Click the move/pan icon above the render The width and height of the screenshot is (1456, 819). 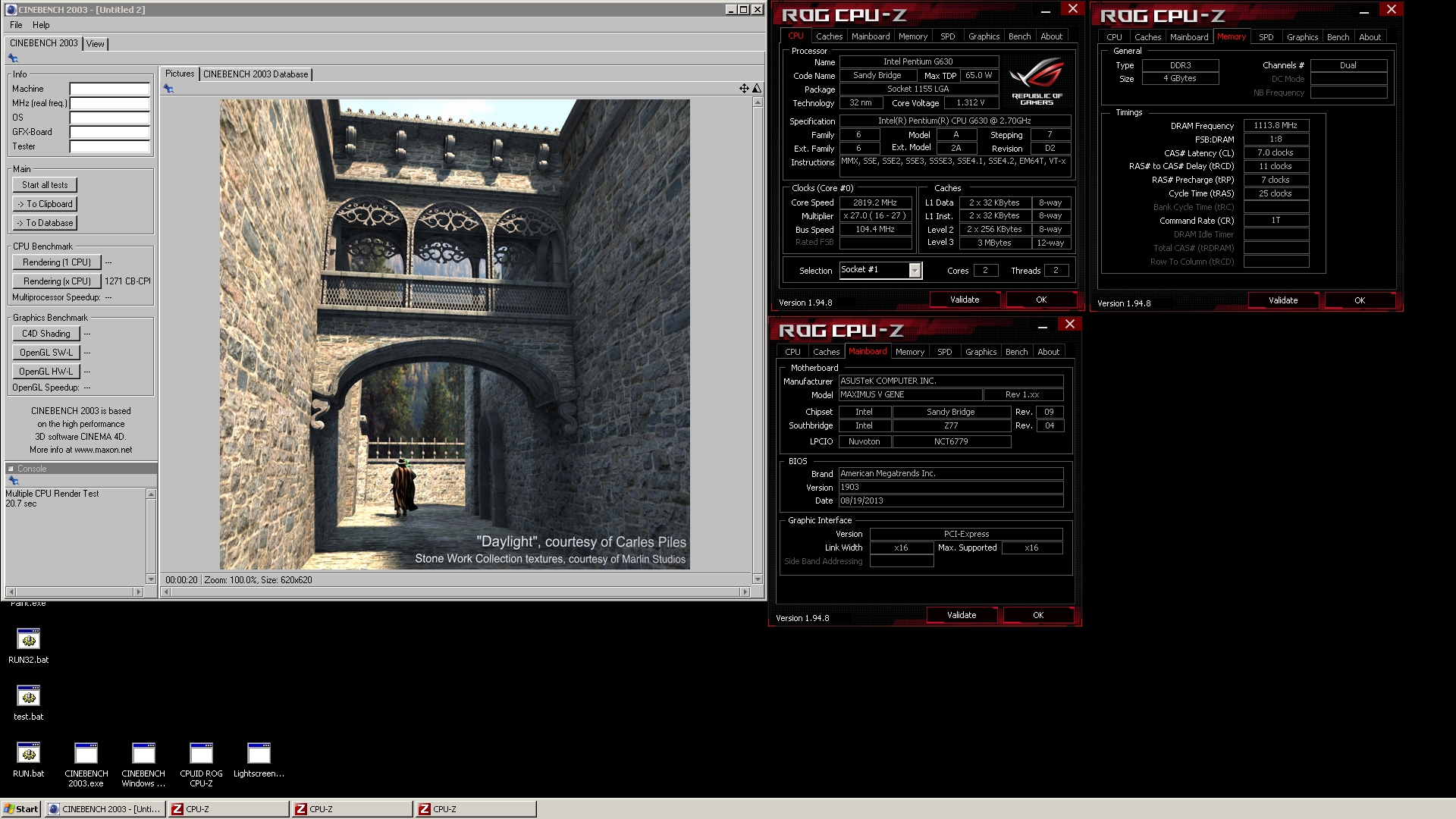[744, 89]
